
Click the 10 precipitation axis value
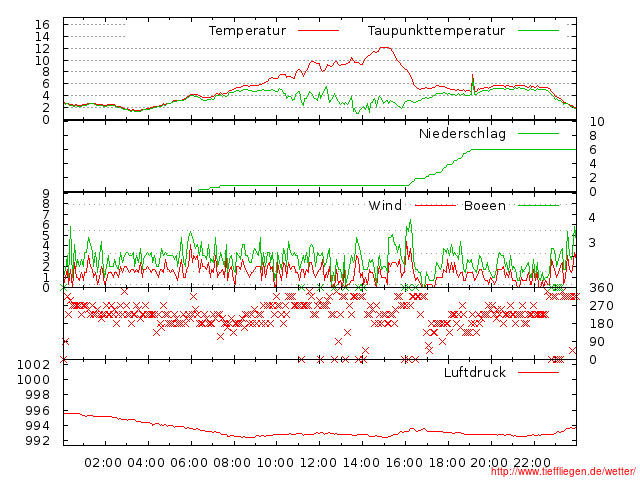597,122
